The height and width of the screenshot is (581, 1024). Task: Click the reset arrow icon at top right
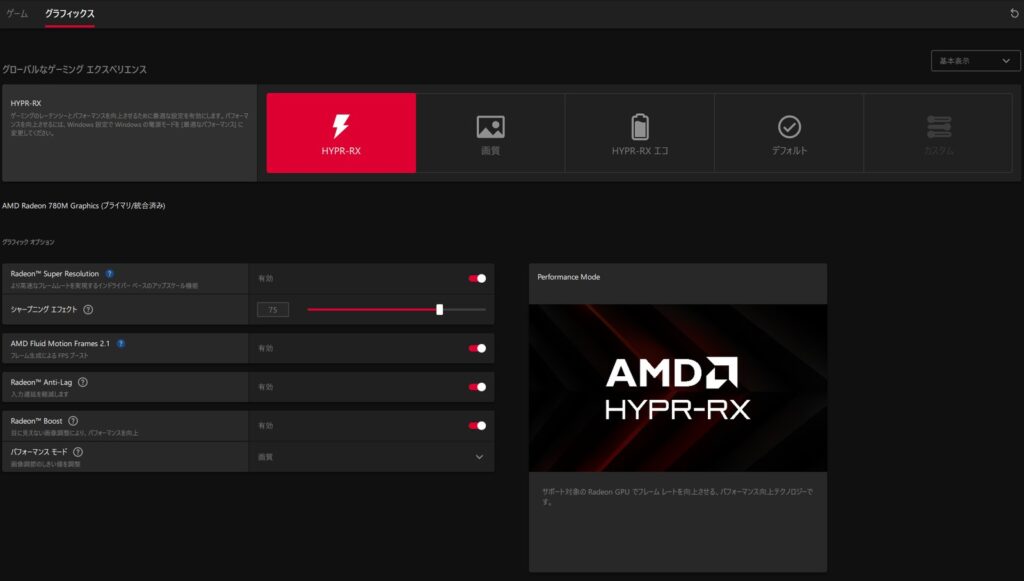(1014, 13)
